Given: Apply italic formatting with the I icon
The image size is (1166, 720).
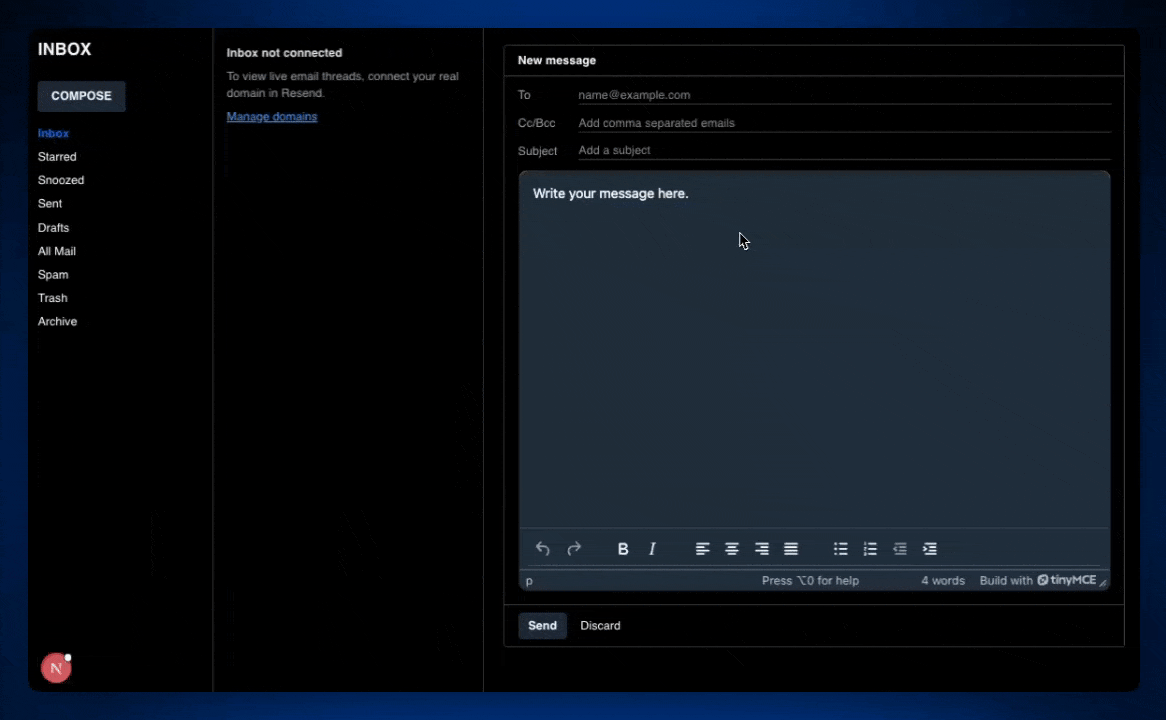Looking at the screenshot, I should click(x=651, y=549).
